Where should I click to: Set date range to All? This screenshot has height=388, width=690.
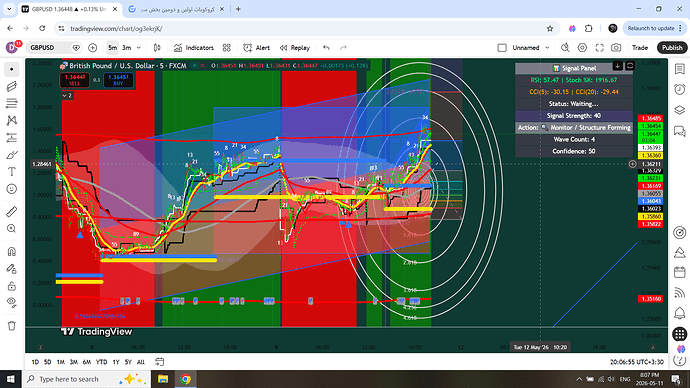pos(141,362)
